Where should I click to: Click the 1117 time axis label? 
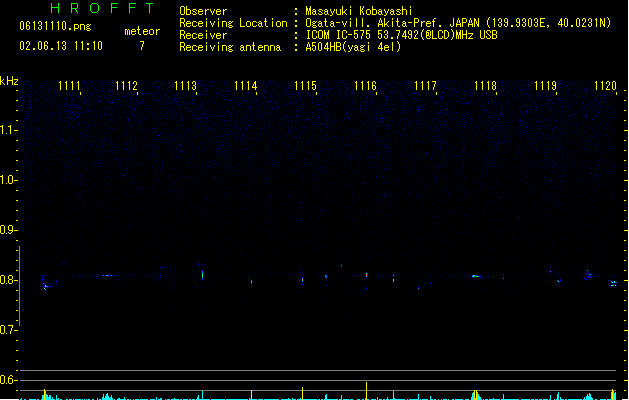tap(425, 86)
